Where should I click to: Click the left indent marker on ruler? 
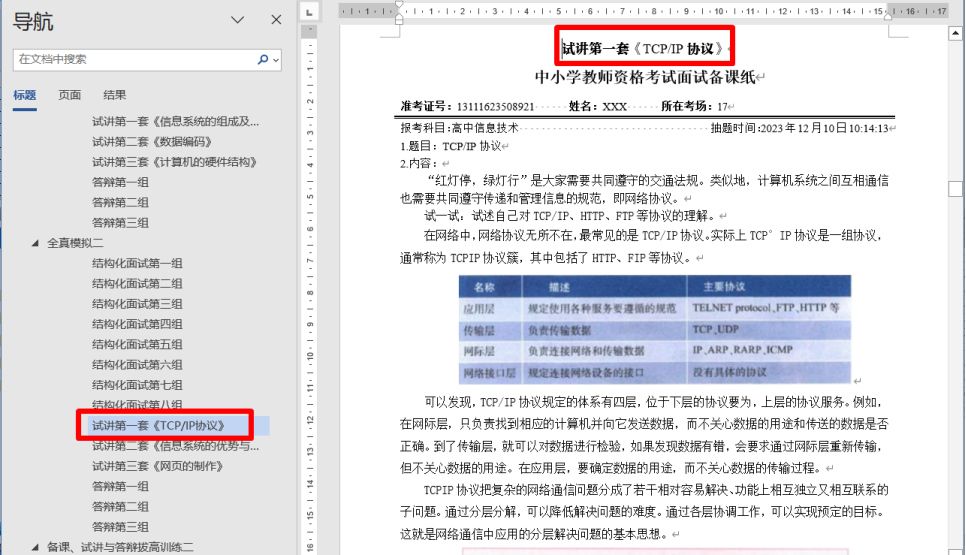pyautogui.click(x=399, y=19)
